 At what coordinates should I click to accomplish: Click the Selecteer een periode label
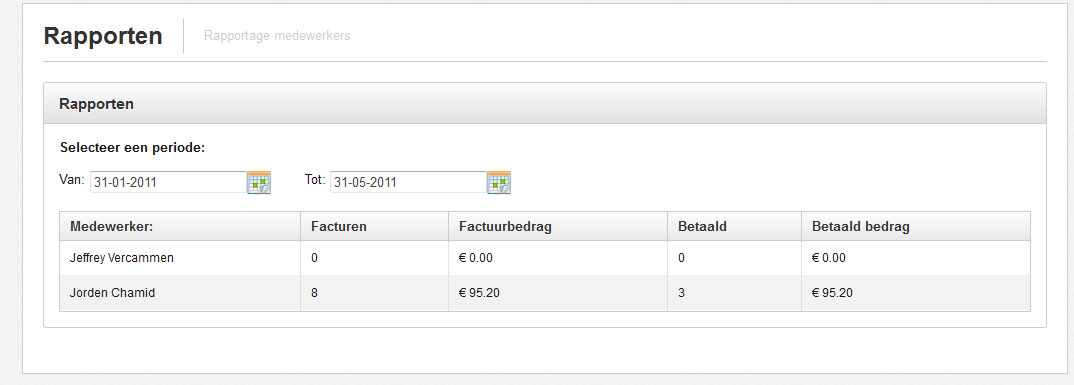(x=133, y=147)
